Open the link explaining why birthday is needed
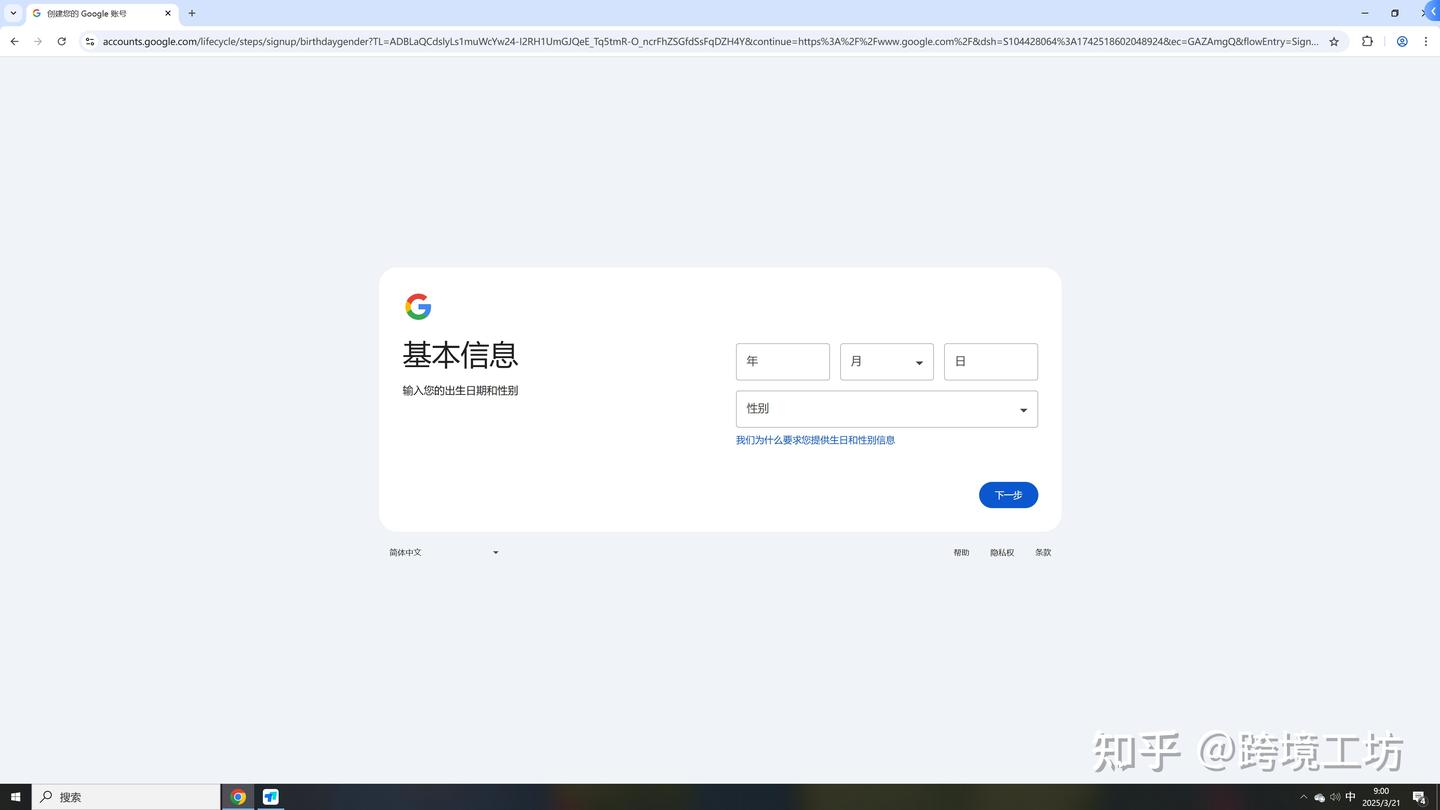The height and width of the screenshot is (810, 1440). [x=815, y=440]
